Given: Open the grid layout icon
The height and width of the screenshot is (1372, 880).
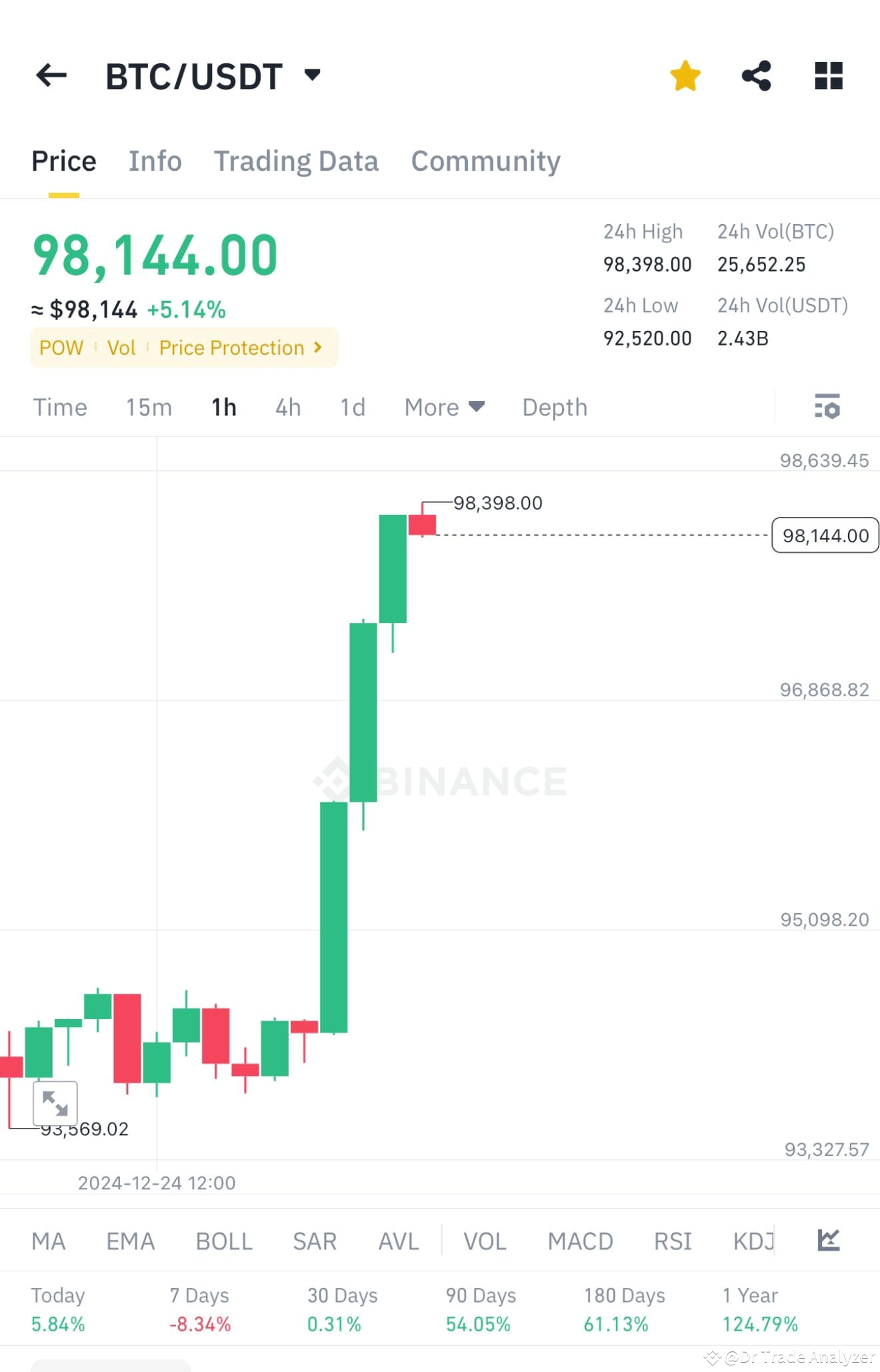Looking at the screenshot, I should pyautogui.click(x=829, y=75).
